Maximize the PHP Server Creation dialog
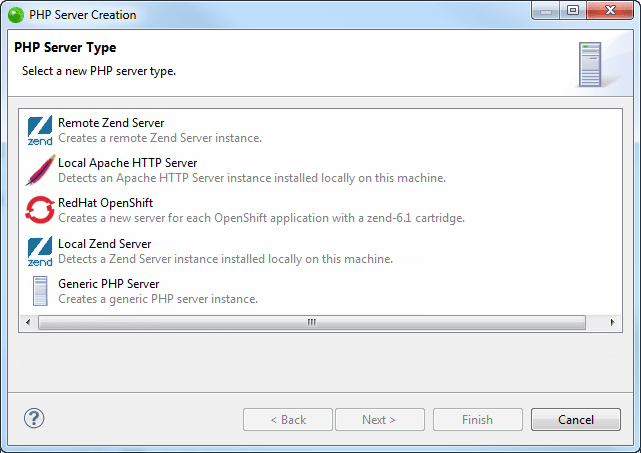641x453 pixels. pyautogui.click(x=573, y=10)
